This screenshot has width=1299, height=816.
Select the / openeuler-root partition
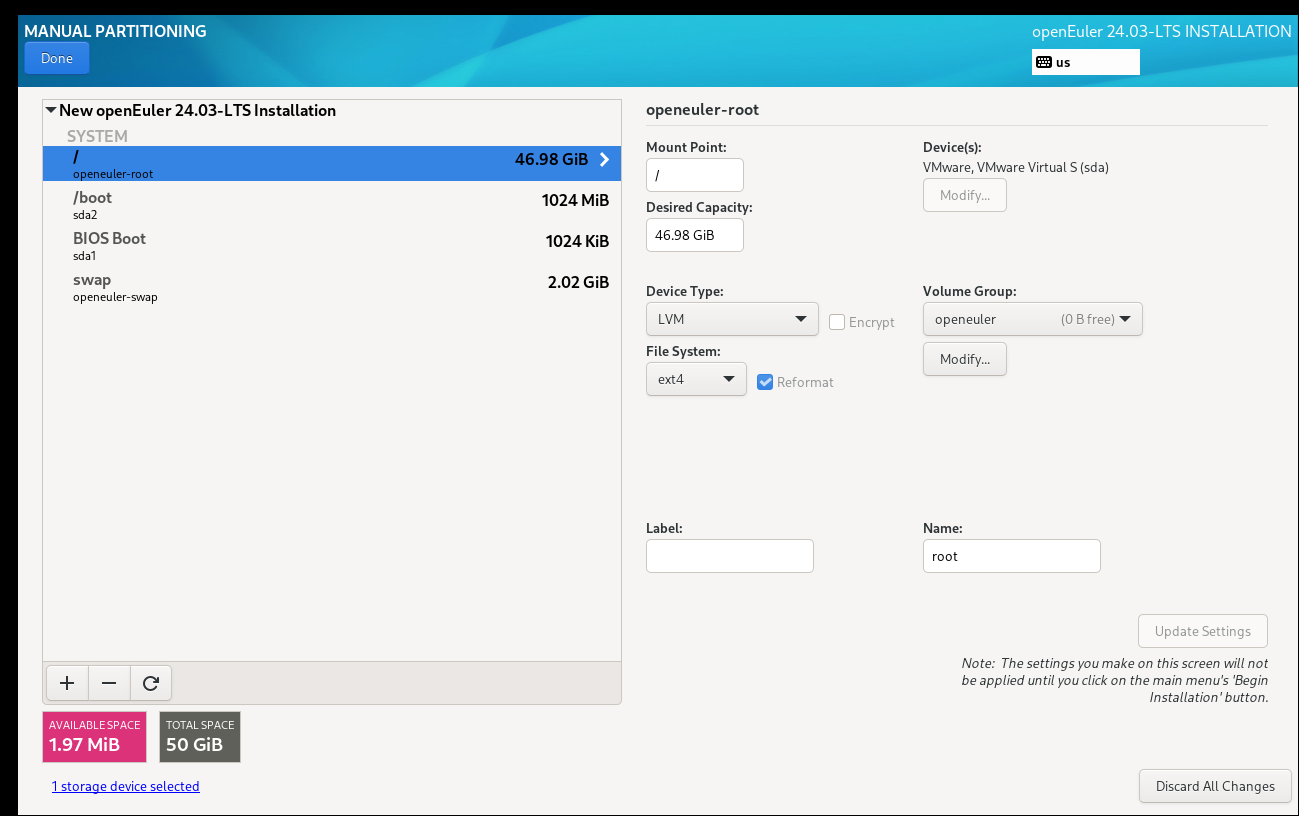332,164
